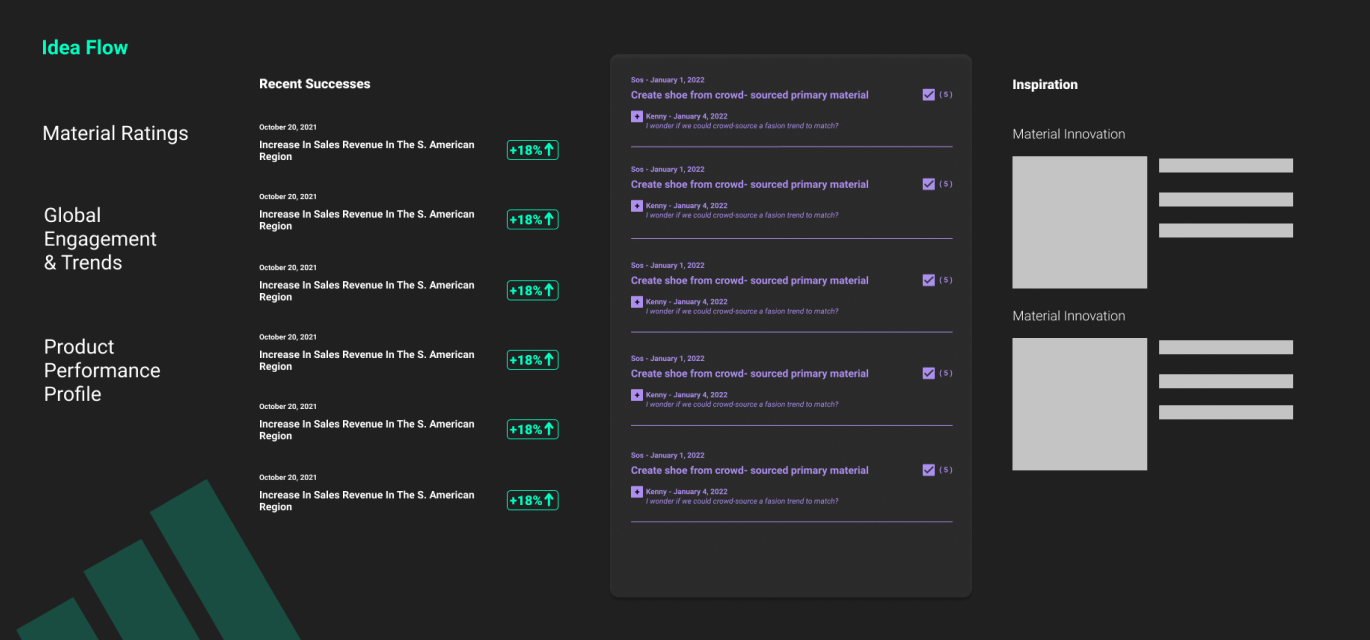This screenshot has width=1370, height=640.
Task: Open third 'Create shoe from crowd- sourced' idea
Action: tap(750, 281)
